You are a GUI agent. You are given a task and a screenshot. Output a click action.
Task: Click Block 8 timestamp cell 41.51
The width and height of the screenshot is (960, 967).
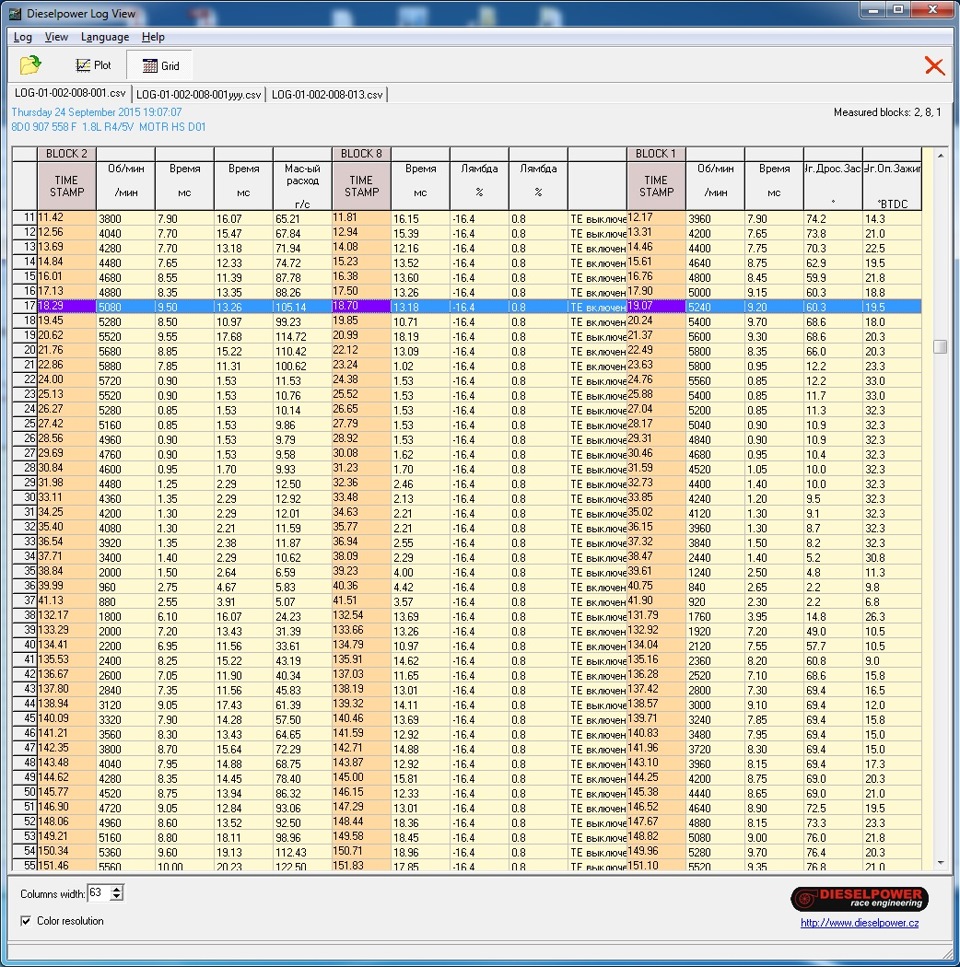tap(361, 601)
